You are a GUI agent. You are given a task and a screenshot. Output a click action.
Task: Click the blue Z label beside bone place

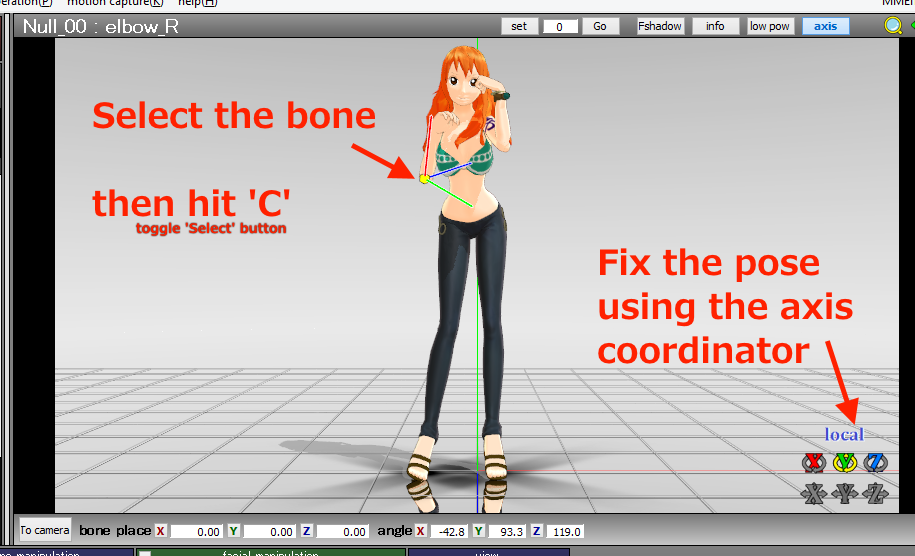click(306, 531)
